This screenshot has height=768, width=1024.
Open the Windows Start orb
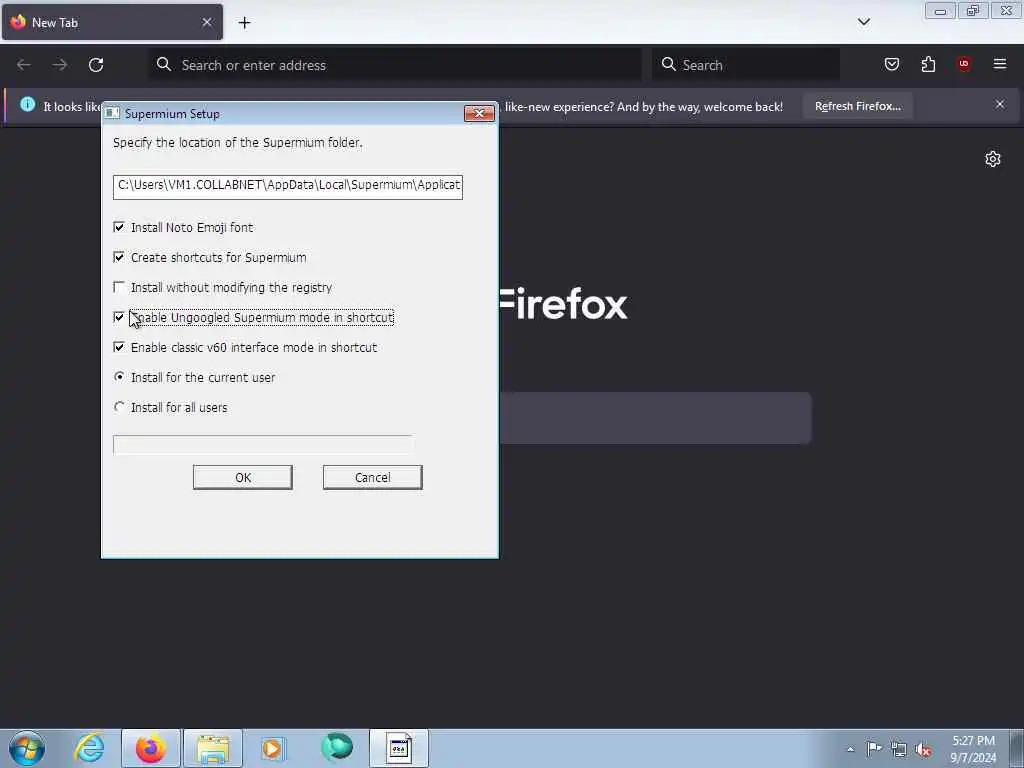click(x=27, y=748)
